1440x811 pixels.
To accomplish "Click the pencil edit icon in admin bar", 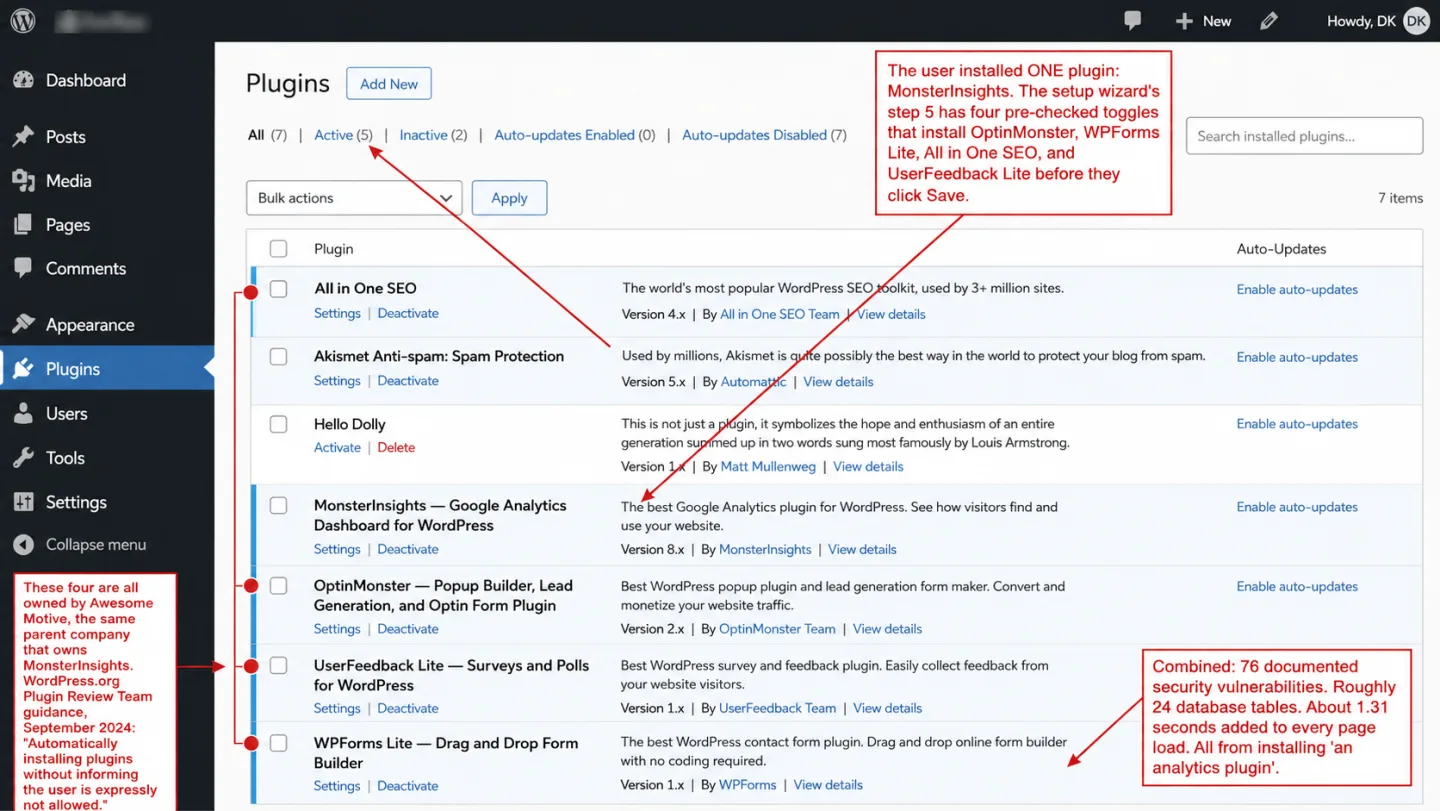I will click(x=1269, y=20).
